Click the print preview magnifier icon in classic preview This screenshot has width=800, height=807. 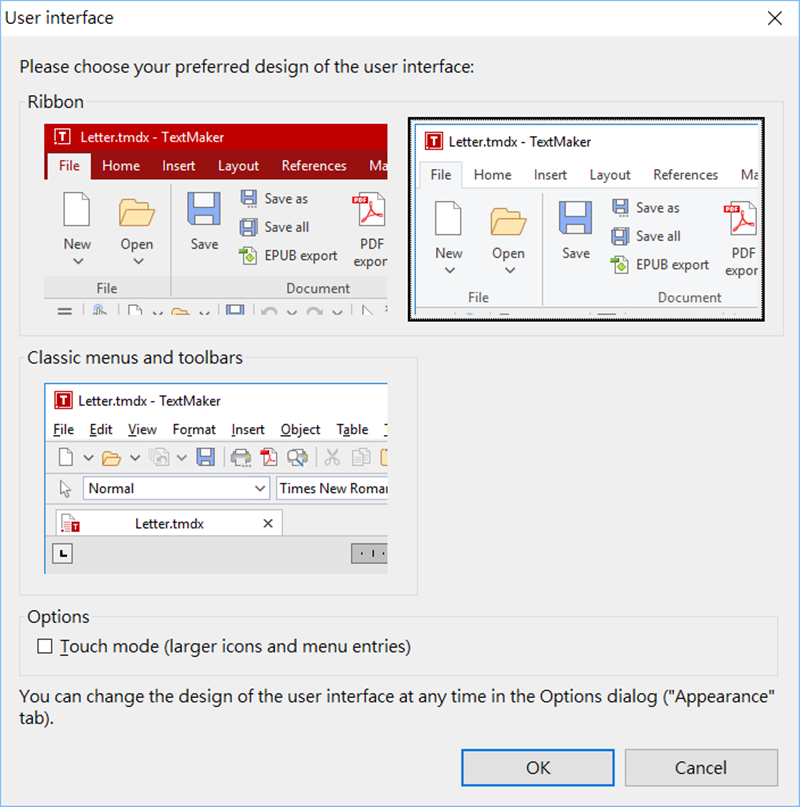pyautogui.click(x=298, y=457)
